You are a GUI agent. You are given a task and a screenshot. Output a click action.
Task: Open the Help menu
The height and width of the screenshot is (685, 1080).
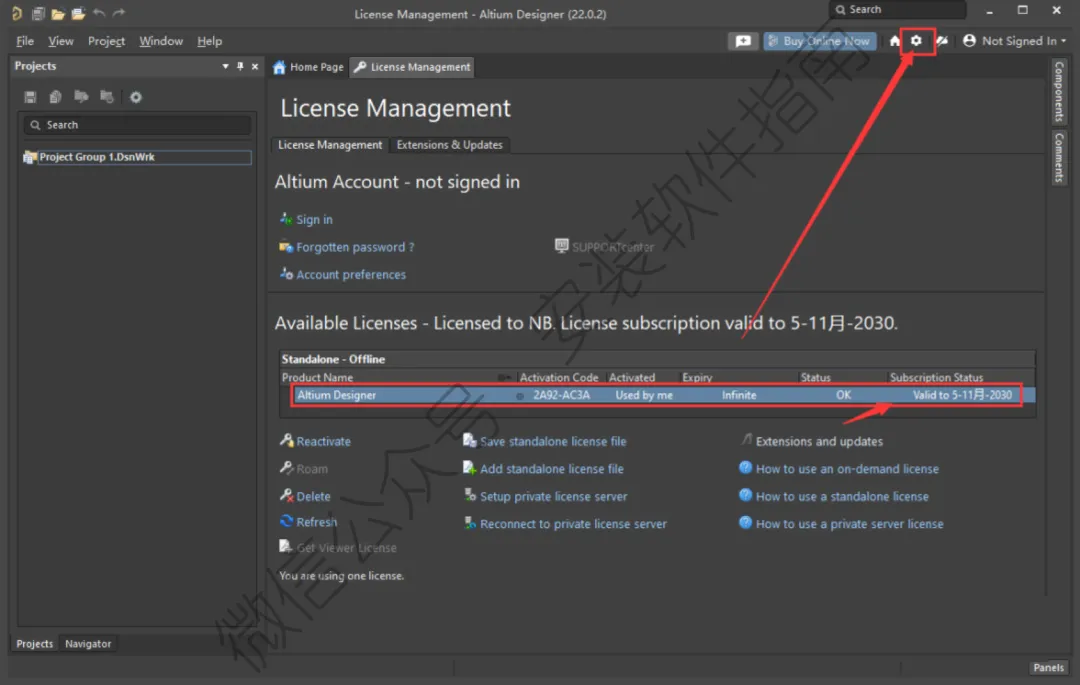tap(209, 41)
